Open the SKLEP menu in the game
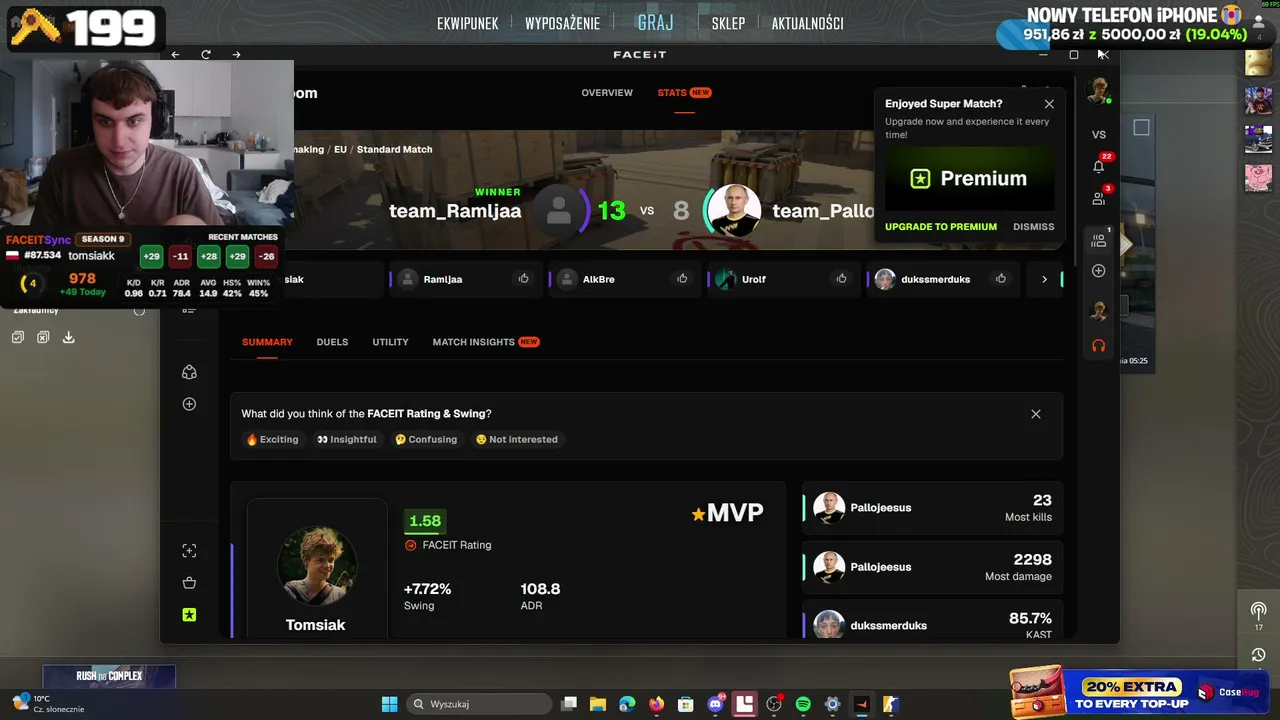Image resolution: width=1280 pixels, height=720 pixels. (728, 24)
